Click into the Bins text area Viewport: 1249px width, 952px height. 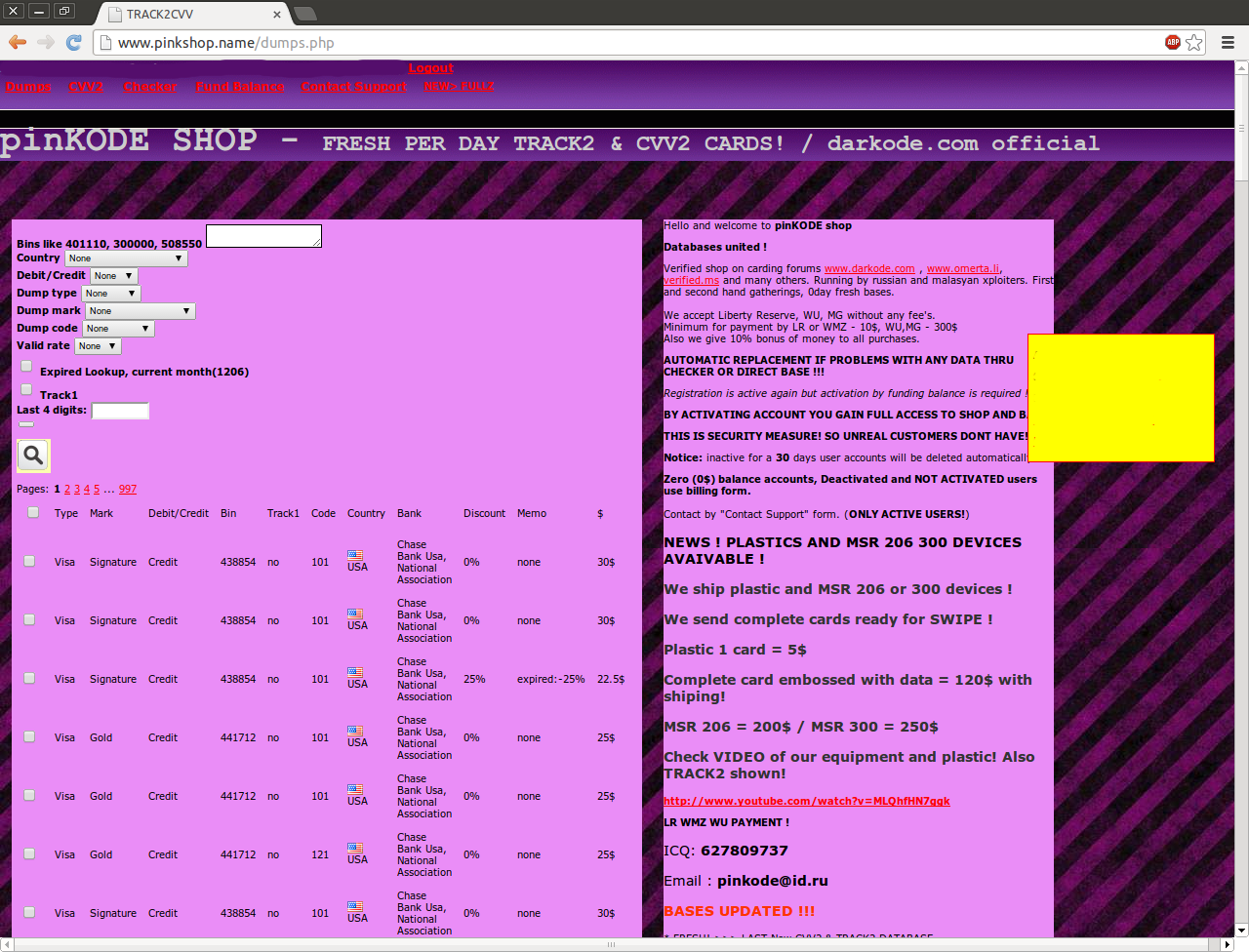tap(263, 236)
